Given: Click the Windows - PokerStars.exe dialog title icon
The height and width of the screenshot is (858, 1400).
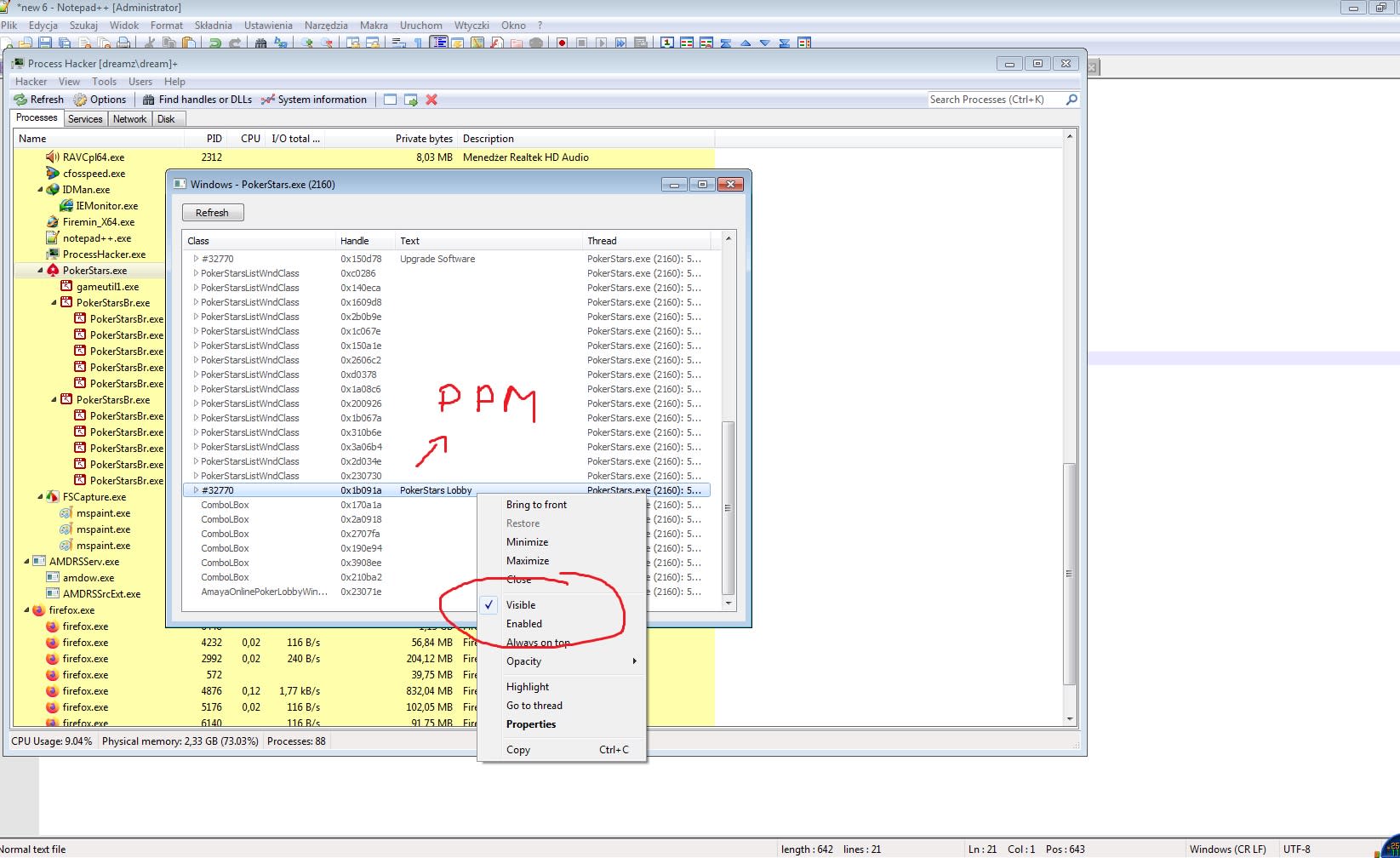Looking at the screenshot, I should coord(180,184).
